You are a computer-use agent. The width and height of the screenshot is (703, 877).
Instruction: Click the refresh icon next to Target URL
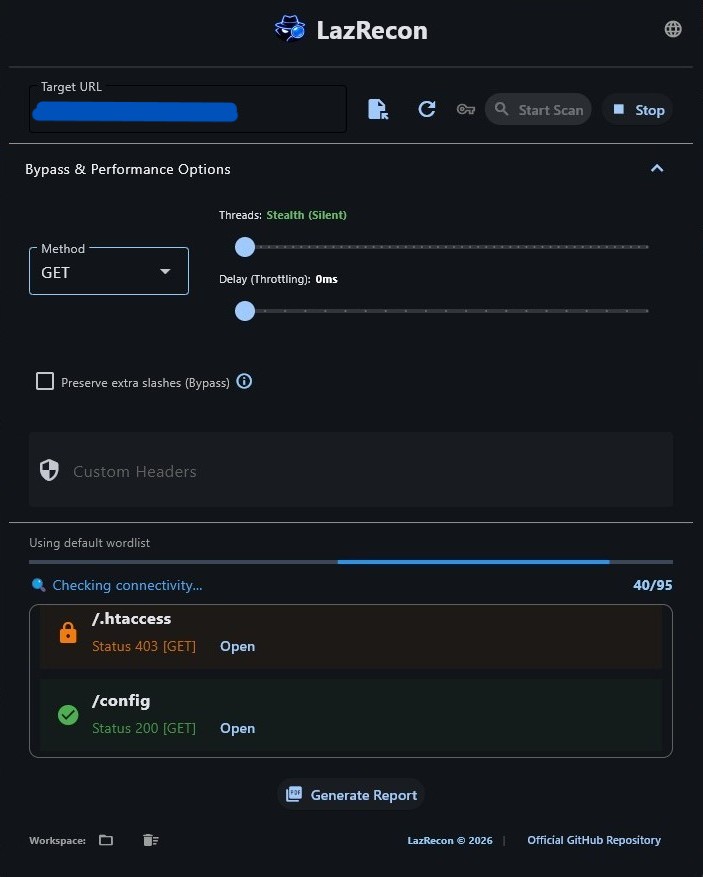426,109
